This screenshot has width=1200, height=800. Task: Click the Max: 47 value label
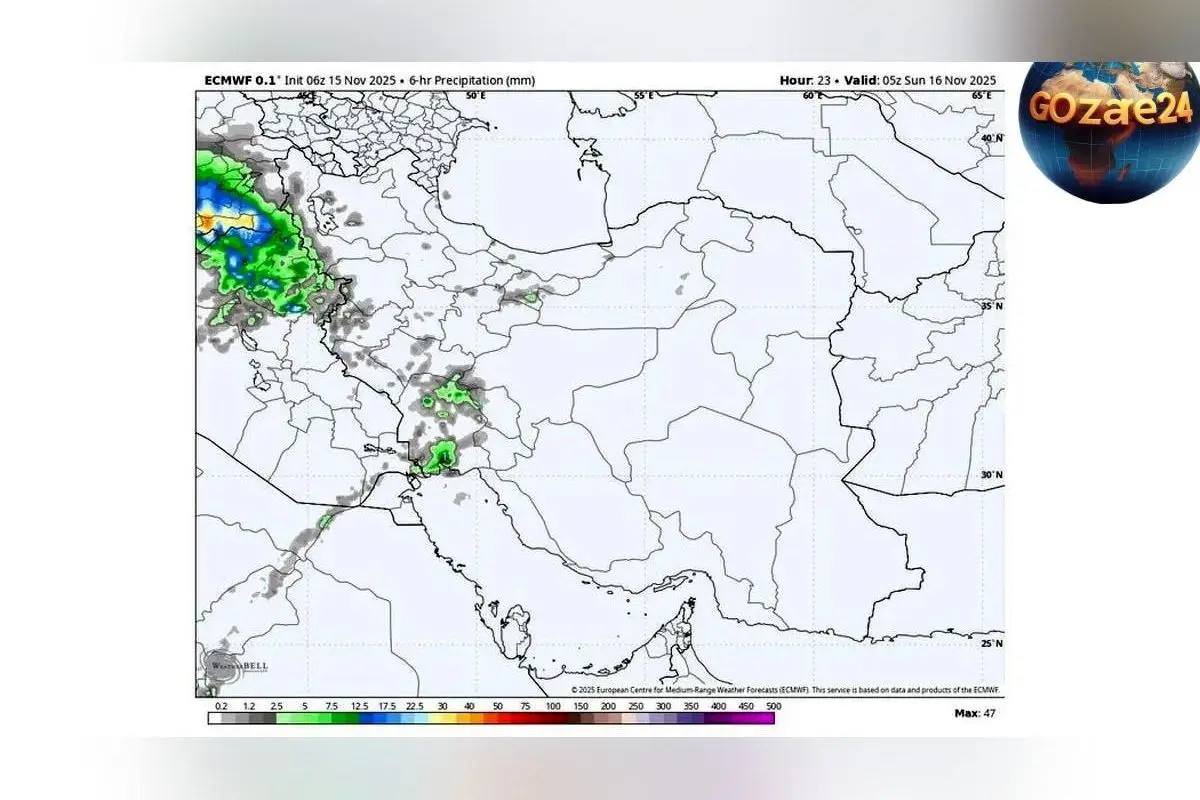pos(975,713)
